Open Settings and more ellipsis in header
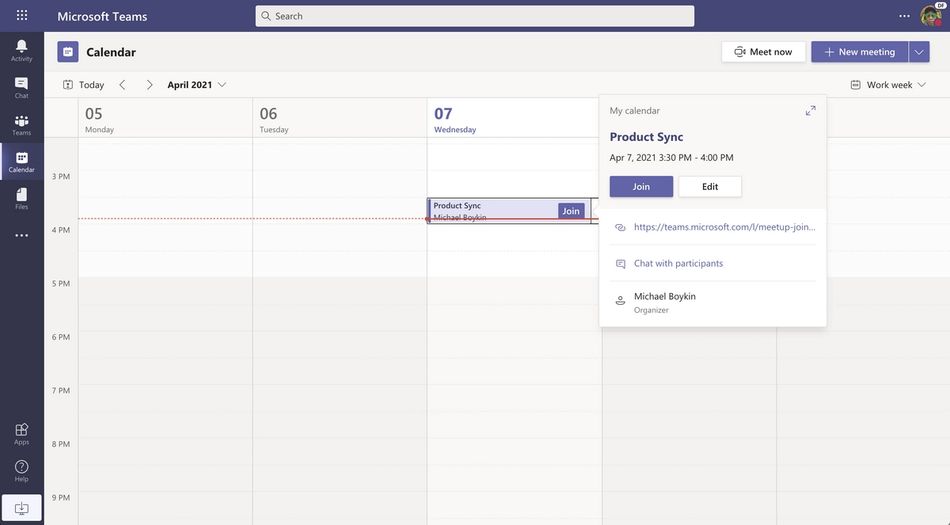 click(904, 16)
